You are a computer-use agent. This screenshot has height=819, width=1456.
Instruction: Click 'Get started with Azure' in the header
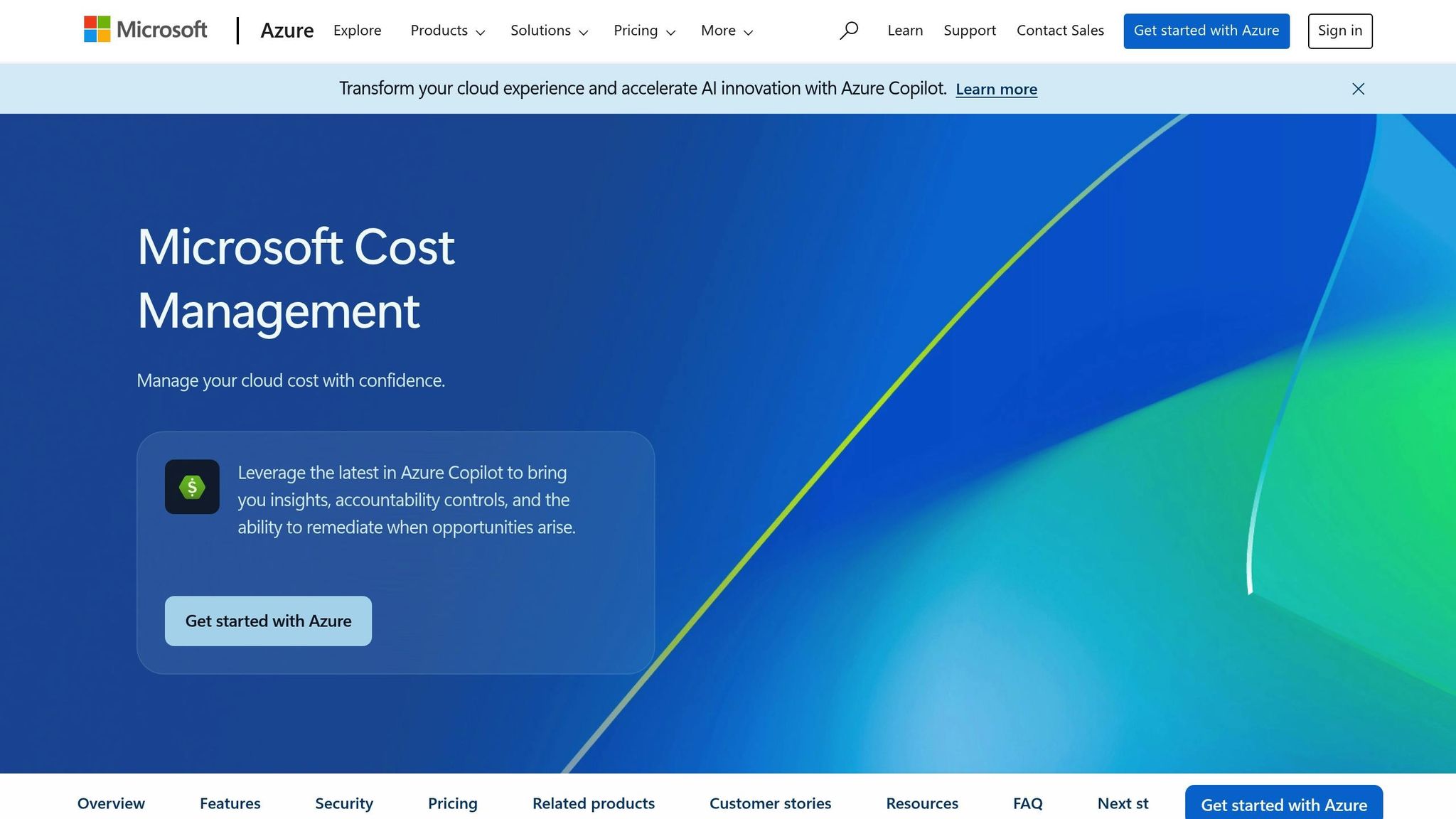[1206, 31]
